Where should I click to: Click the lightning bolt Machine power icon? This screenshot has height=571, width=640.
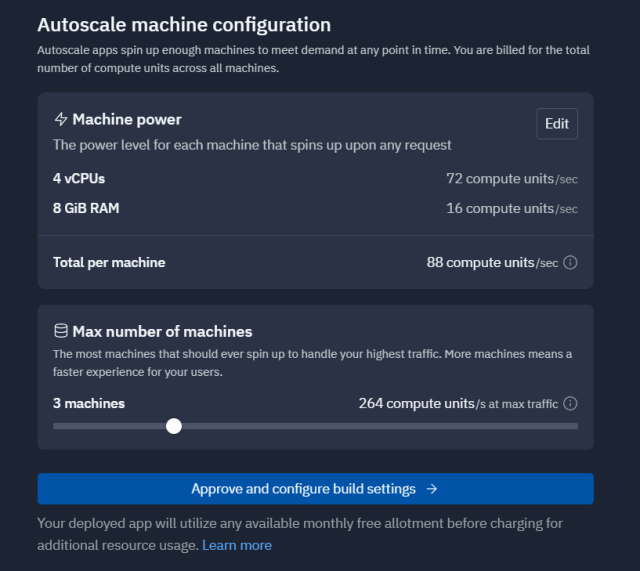click(x=60, y=120)
